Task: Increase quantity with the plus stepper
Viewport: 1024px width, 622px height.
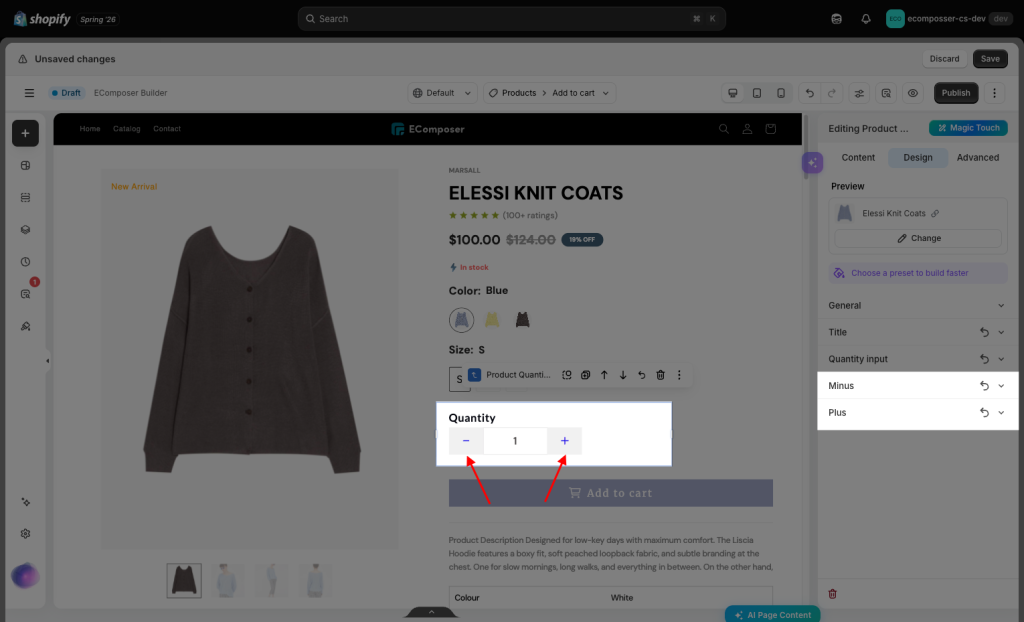Action: tap(564, 441)
